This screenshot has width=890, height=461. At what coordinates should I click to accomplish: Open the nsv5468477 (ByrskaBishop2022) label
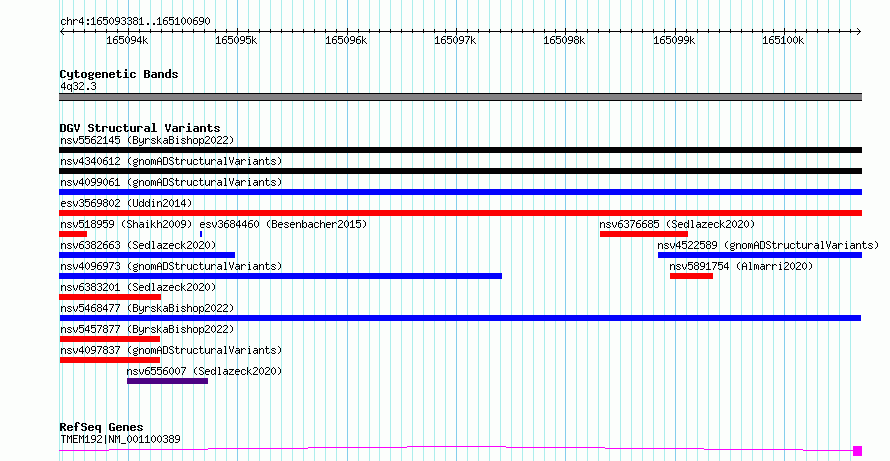pos(147,308)
